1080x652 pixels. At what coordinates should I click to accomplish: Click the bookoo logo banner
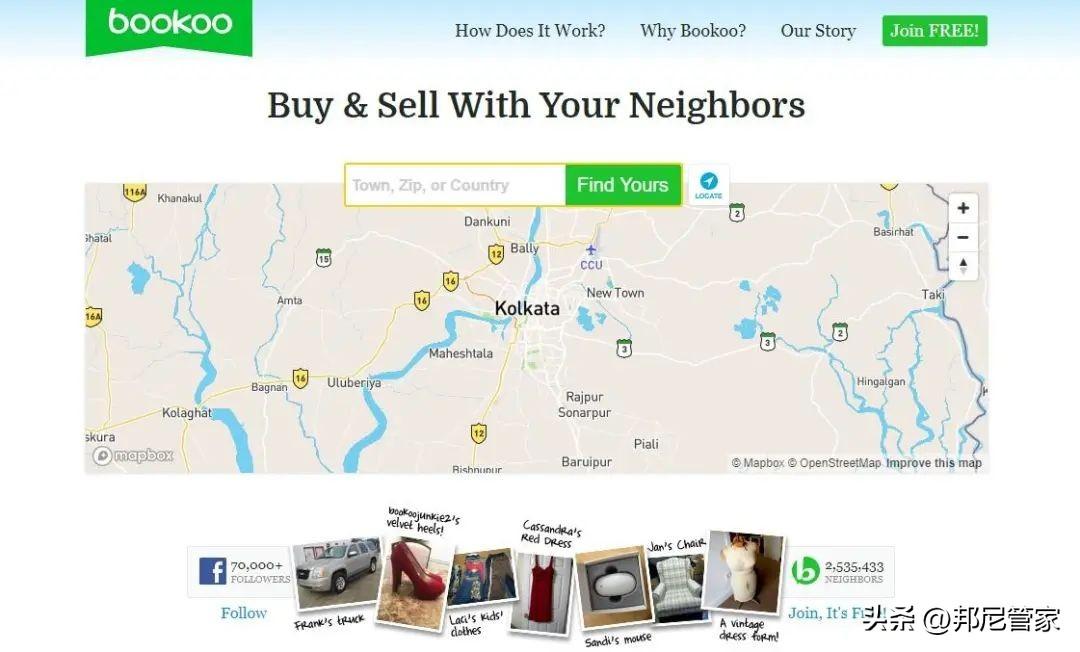click(x=169, y=26)
